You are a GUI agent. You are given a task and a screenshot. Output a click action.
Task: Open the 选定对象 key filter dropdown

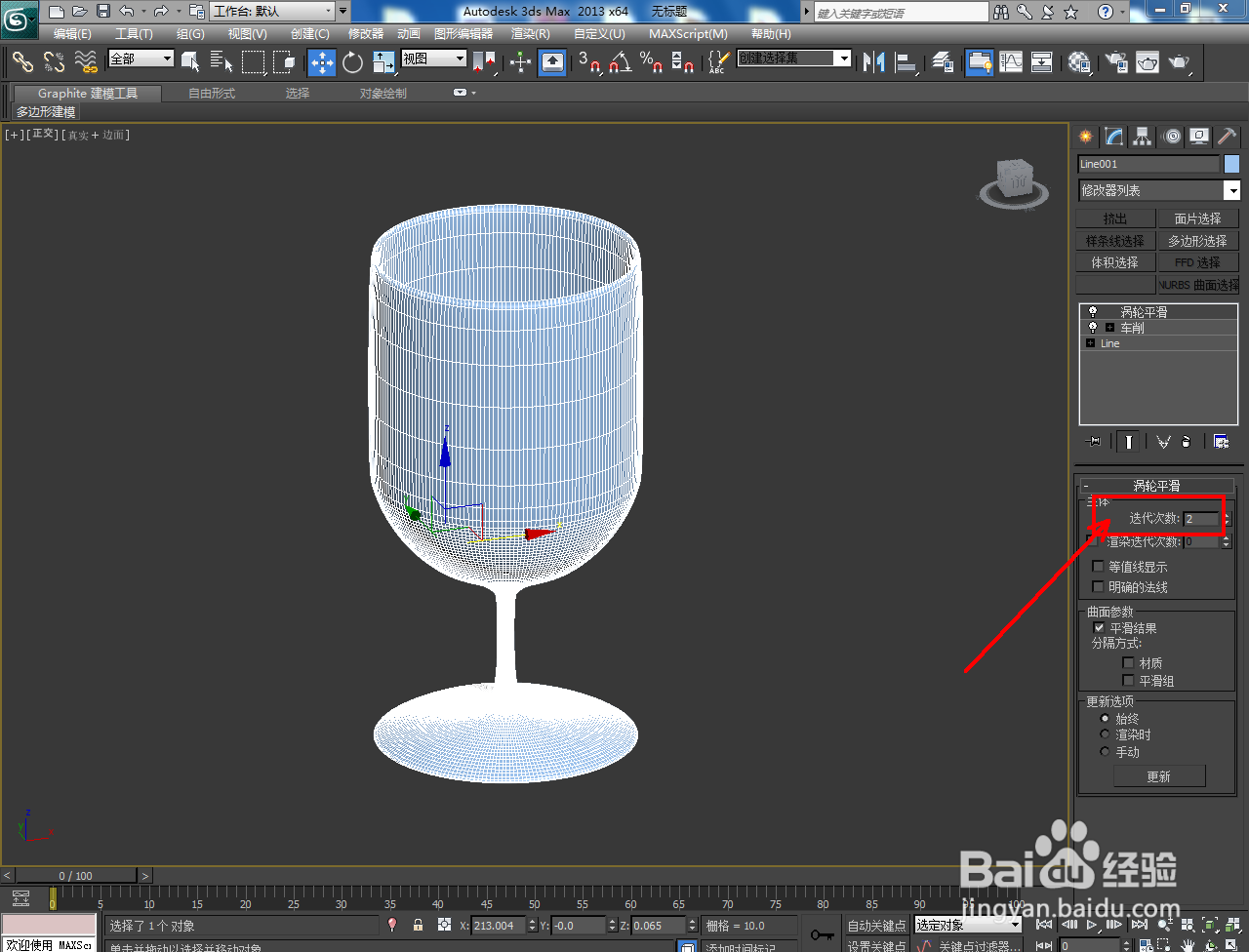pyautogui.click(x=968, y=925)
